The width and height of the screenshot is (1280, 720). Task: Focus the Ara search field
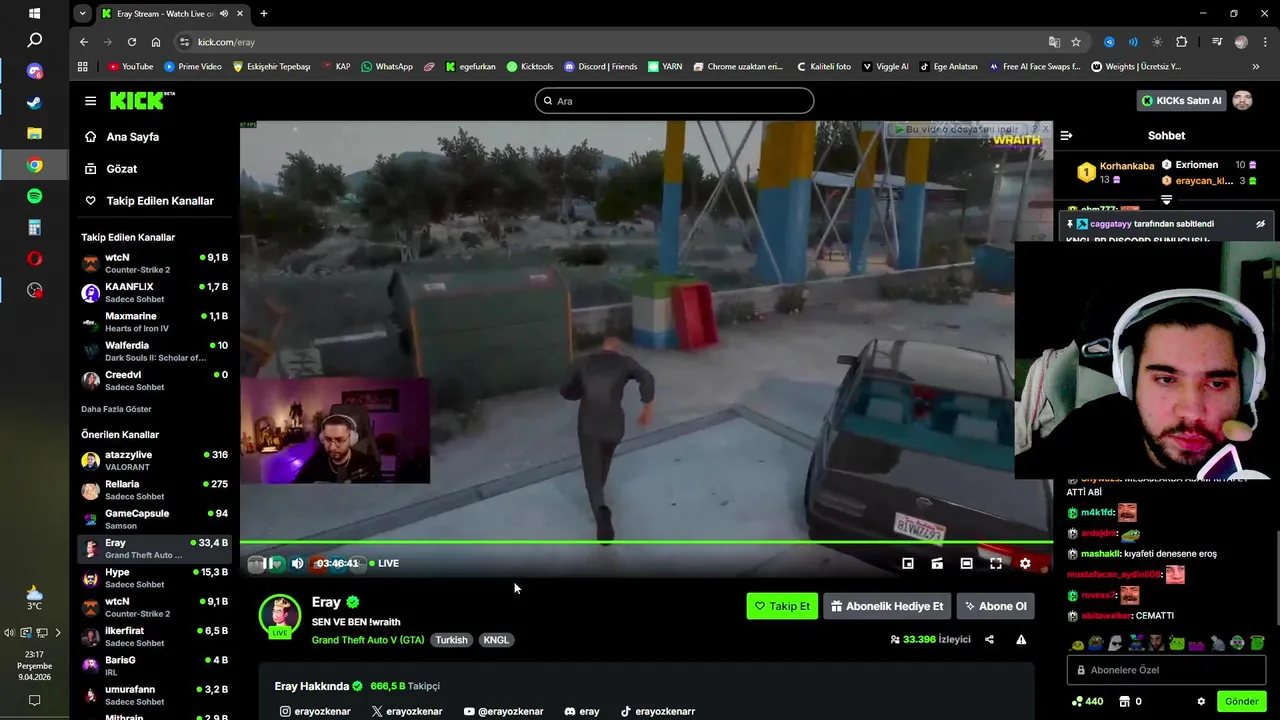674,101
